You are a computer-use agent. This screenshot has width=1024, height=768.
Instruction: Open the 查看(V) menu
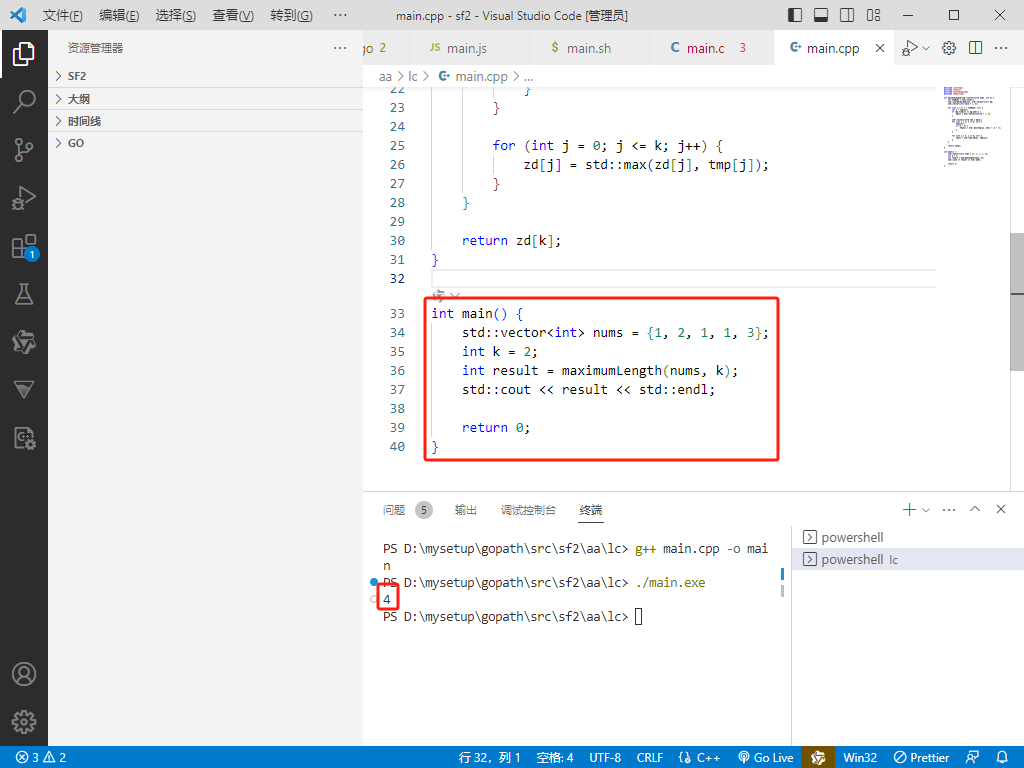pos(233,15)
